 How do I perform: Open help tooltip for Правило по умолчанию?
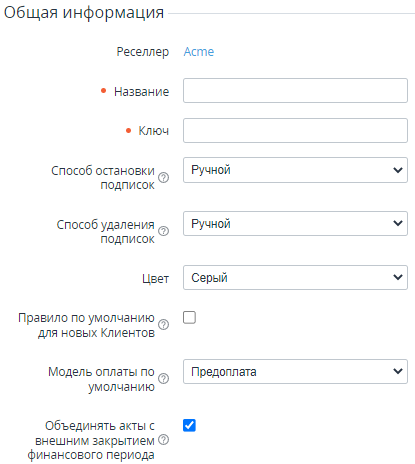(163, 324)
